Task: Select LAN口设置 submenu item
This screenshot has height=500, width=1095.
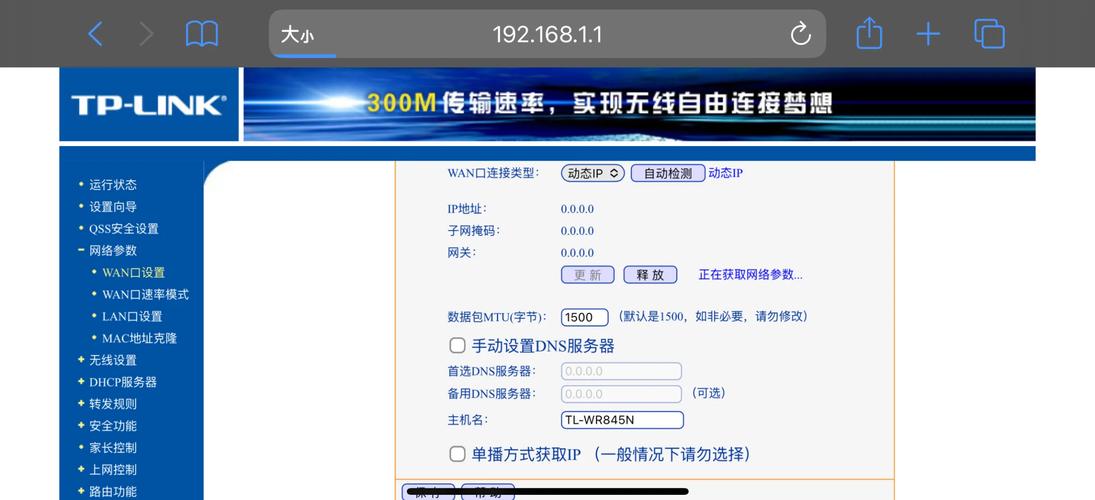Action: [x=132, y=316]
